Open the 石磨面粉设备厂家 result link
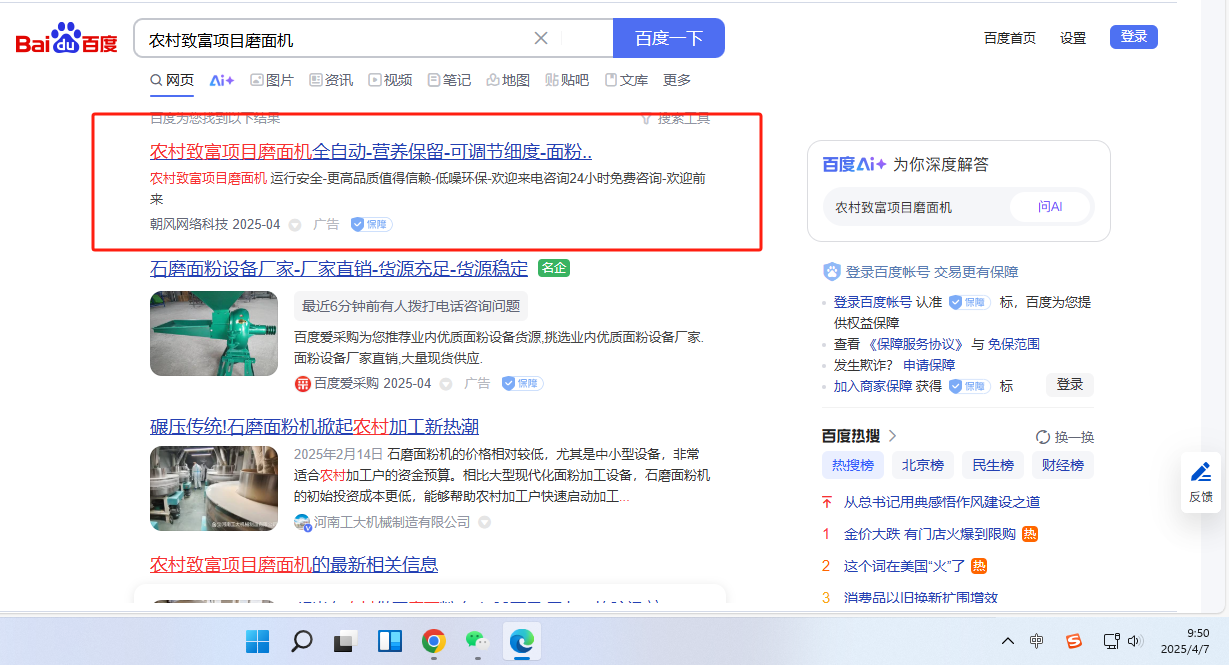1229x665 pixels. click(338, 268)
